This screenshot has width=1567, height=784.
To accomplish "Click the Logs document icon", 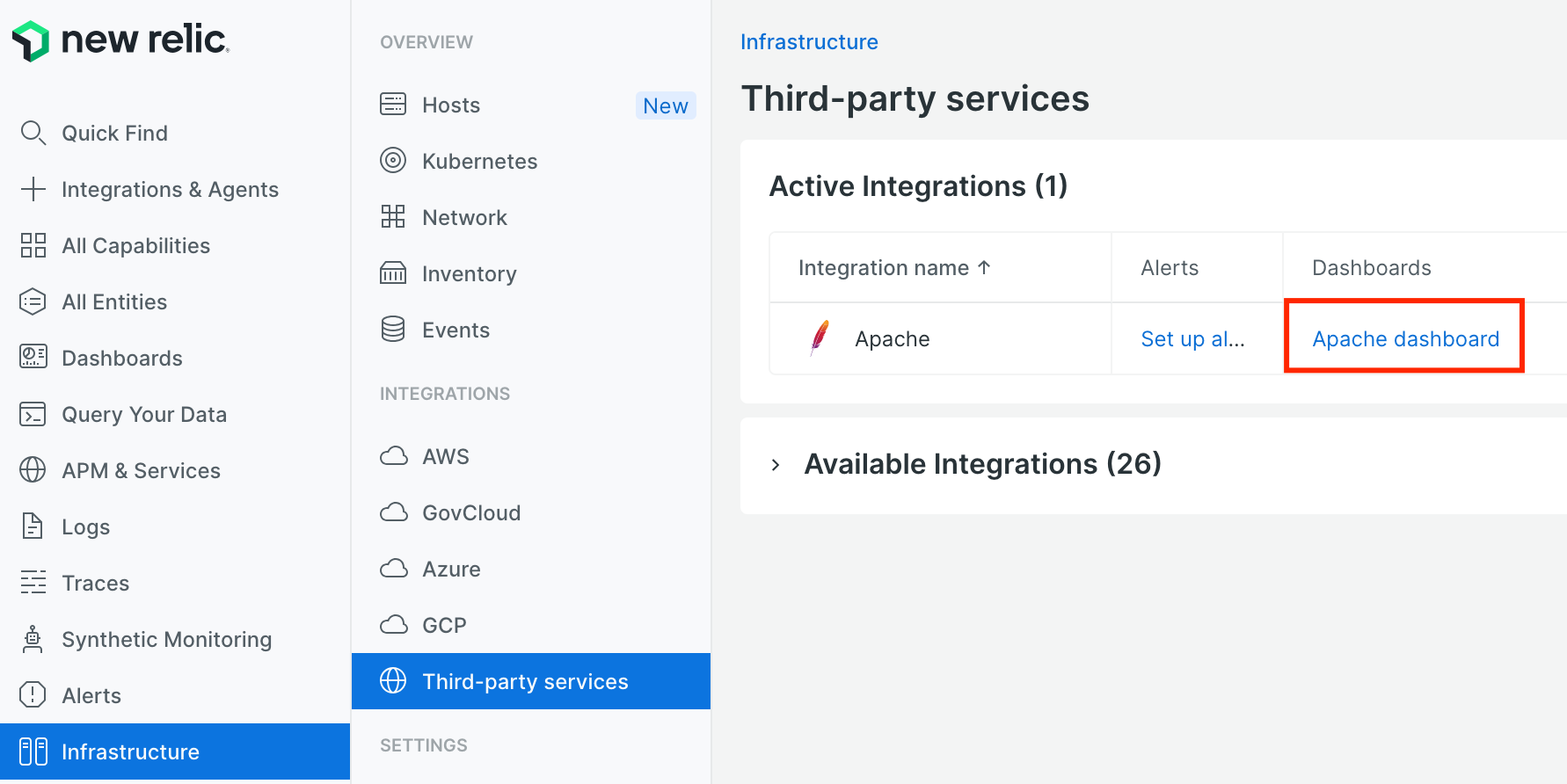I will point(33,526).
